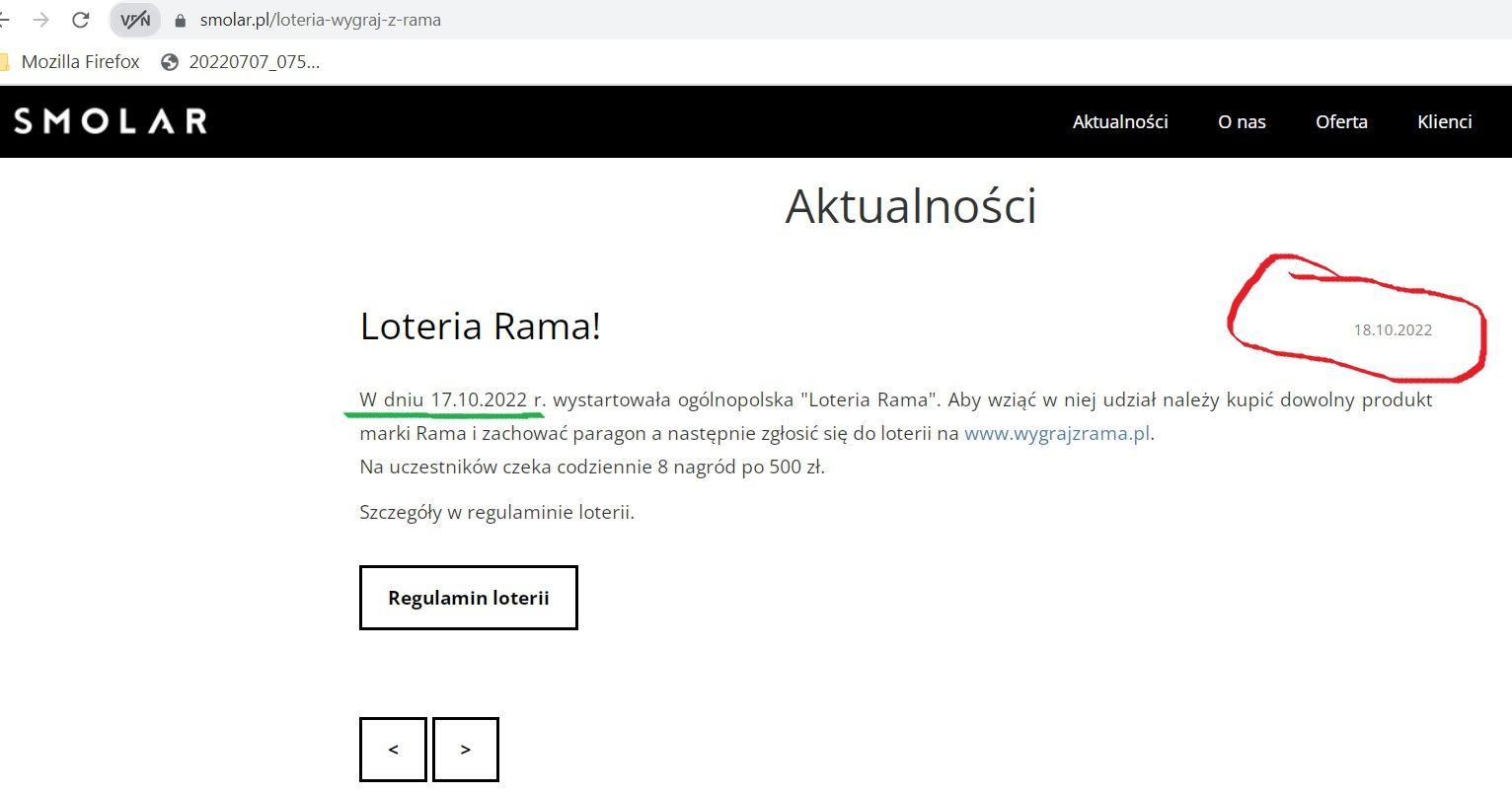Go to the previous news post
Screen dimensions: 1512x794
point(393,750)
